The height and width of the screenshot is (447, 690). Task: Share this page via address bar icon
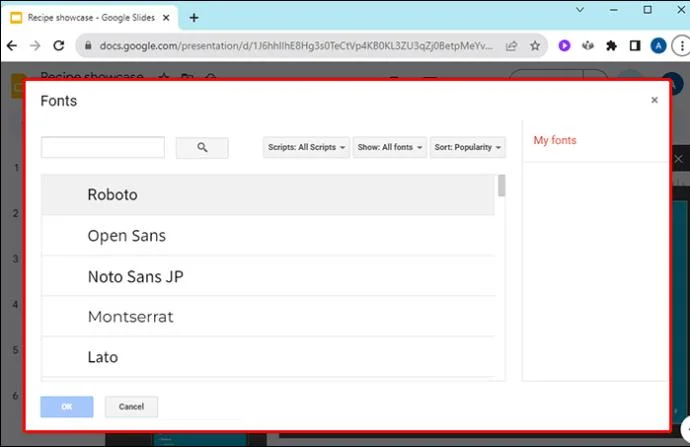click(511, 46)
